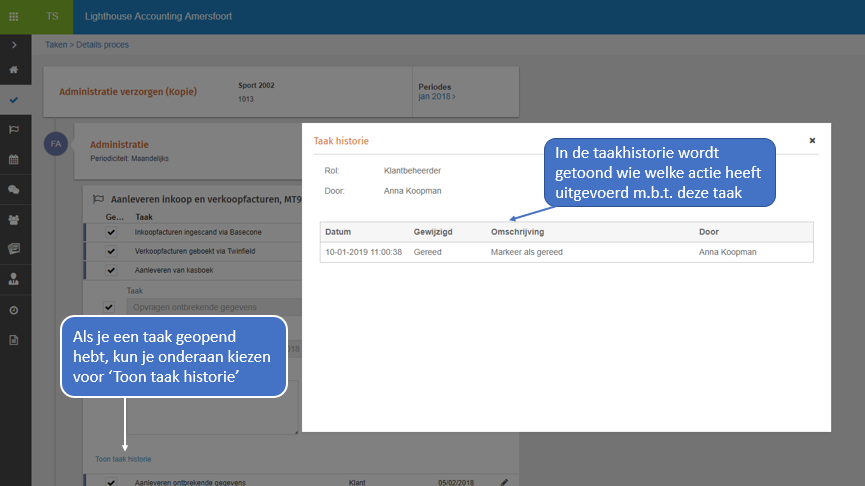Open the calendar icon in sidebar

tap(14, 159)
